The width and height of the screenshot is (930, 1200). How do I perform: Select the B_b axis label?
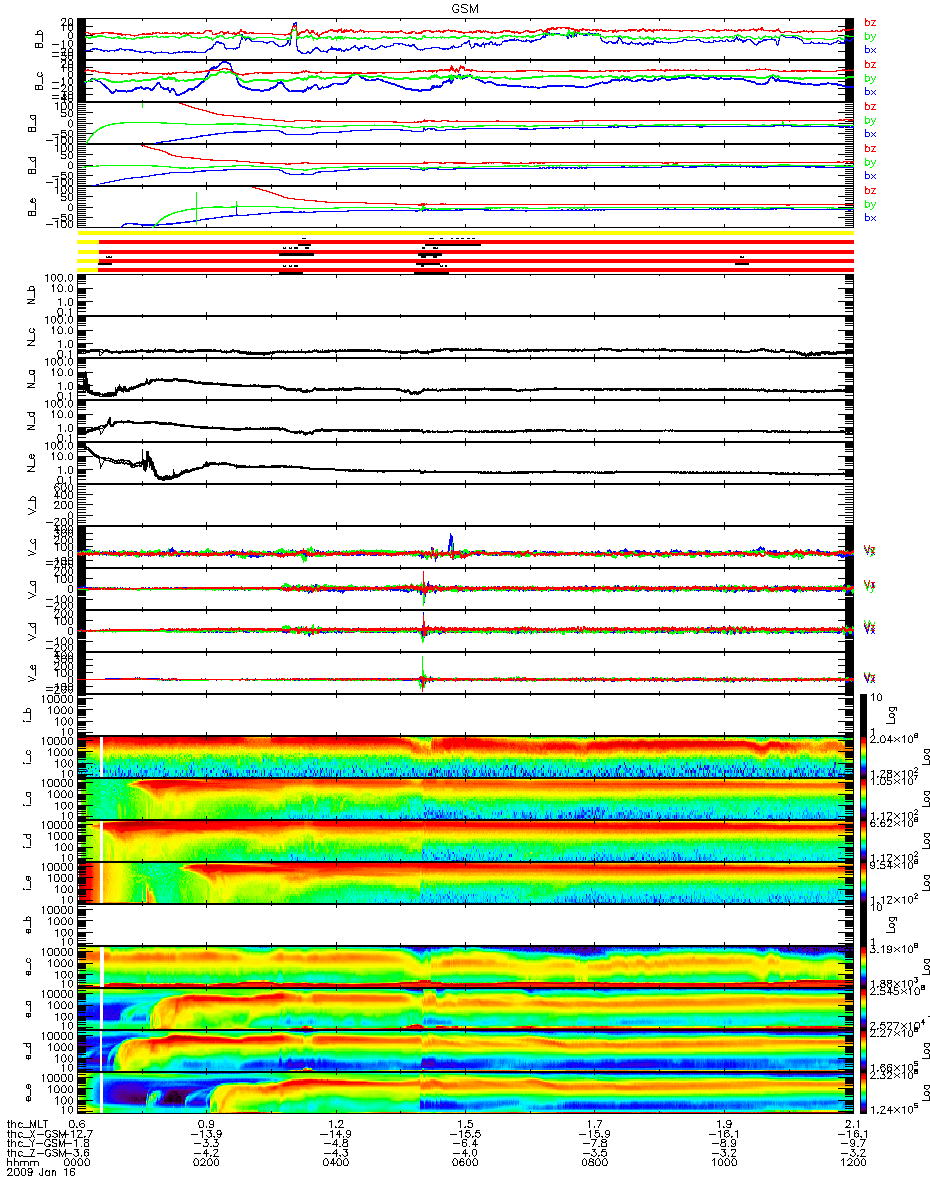click(41, 39)
